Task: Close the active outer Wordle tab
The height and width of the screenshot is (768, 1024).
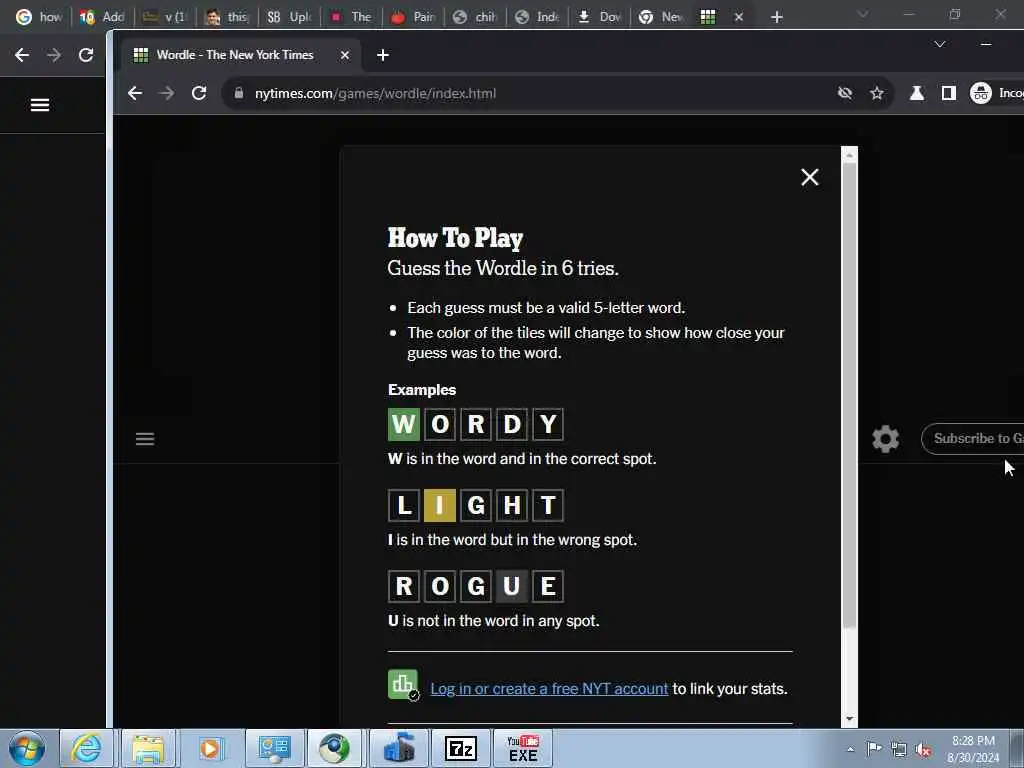Action: (x=739, y=17)
